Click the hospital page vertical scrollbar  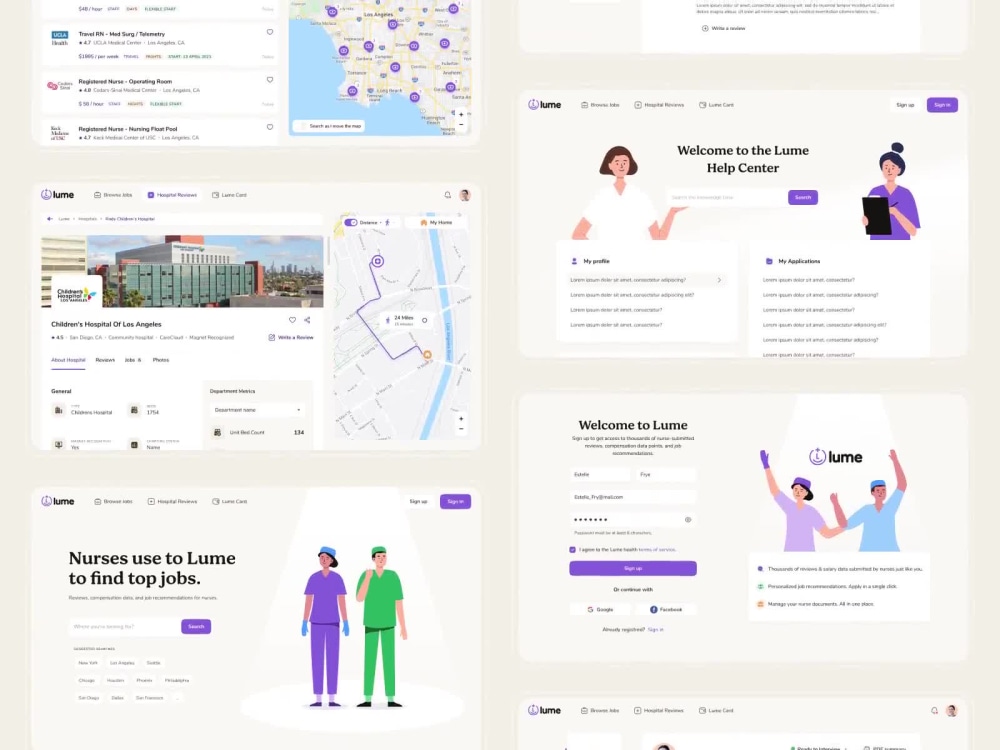[328, 252]
